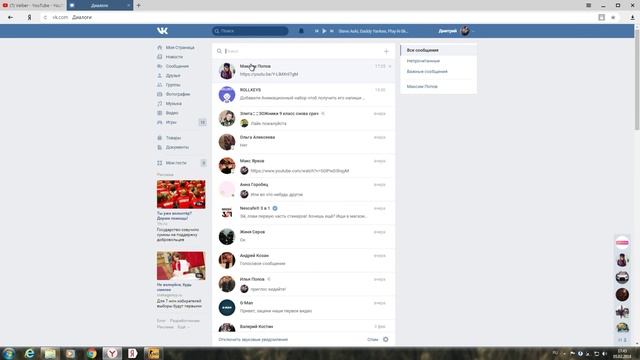Focus the top VK search field

coord(250,31)
